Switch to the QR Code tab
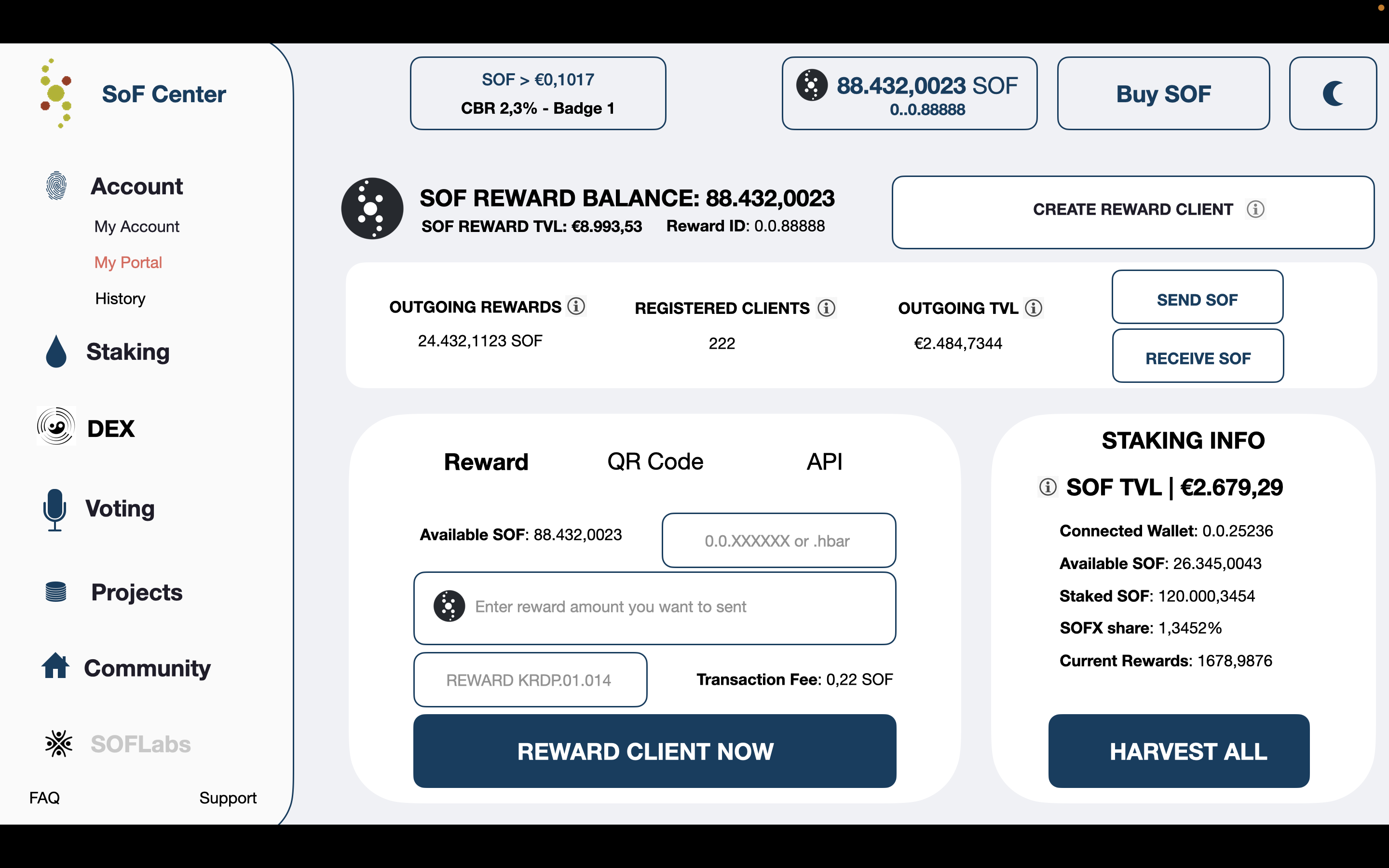Screen dimensions: 1389x868 655,461
